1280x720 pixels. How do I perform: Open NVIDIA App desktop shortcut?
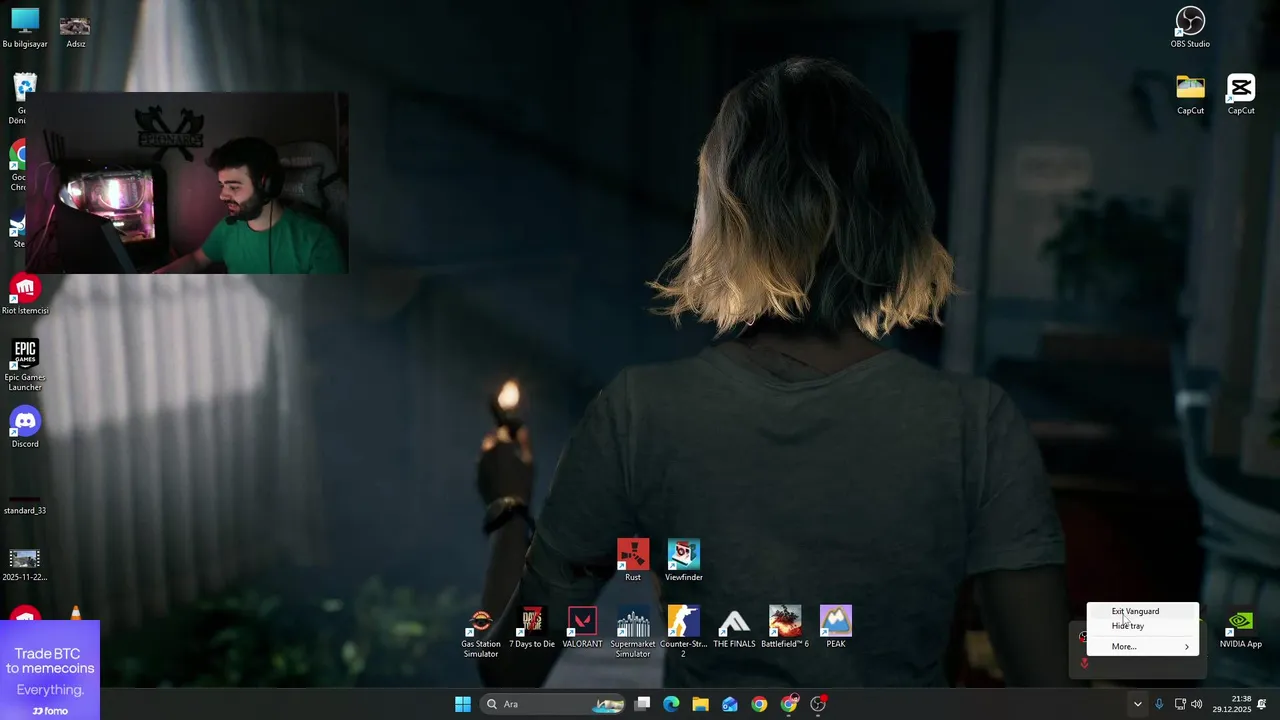point(1240,629)
